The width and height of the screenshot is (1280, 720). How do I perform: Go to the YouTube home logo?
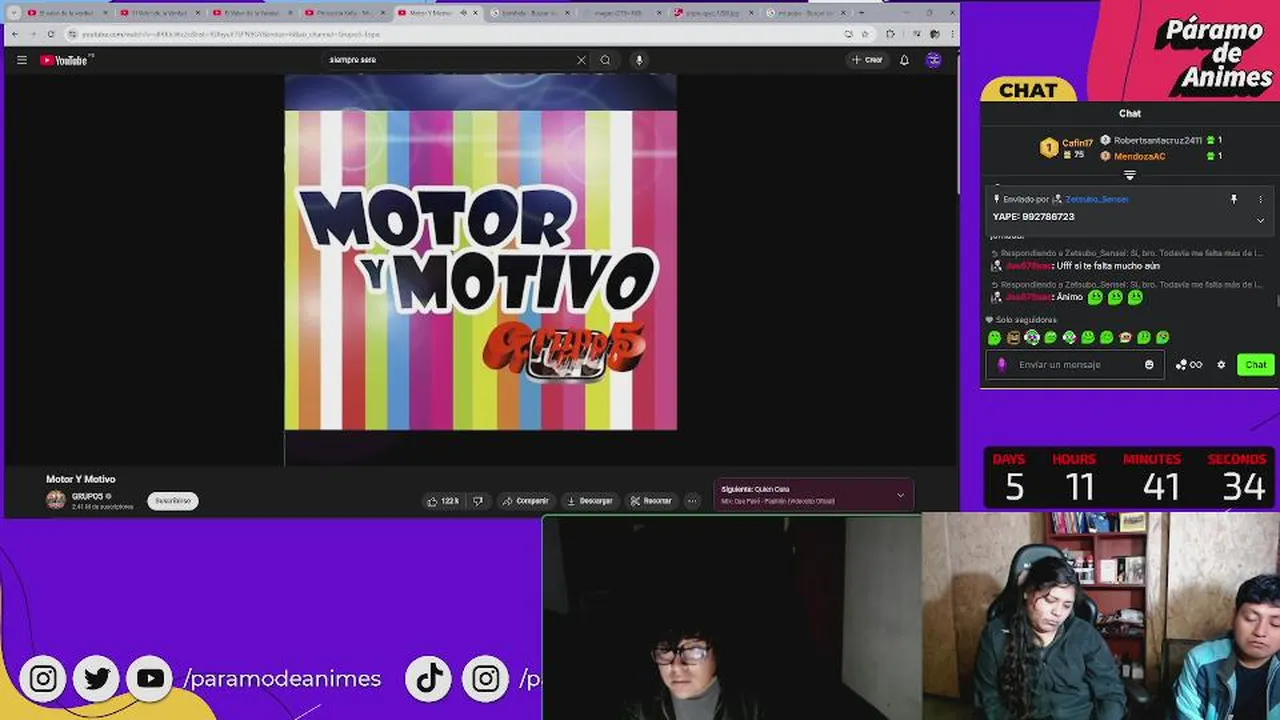point(66,60)
